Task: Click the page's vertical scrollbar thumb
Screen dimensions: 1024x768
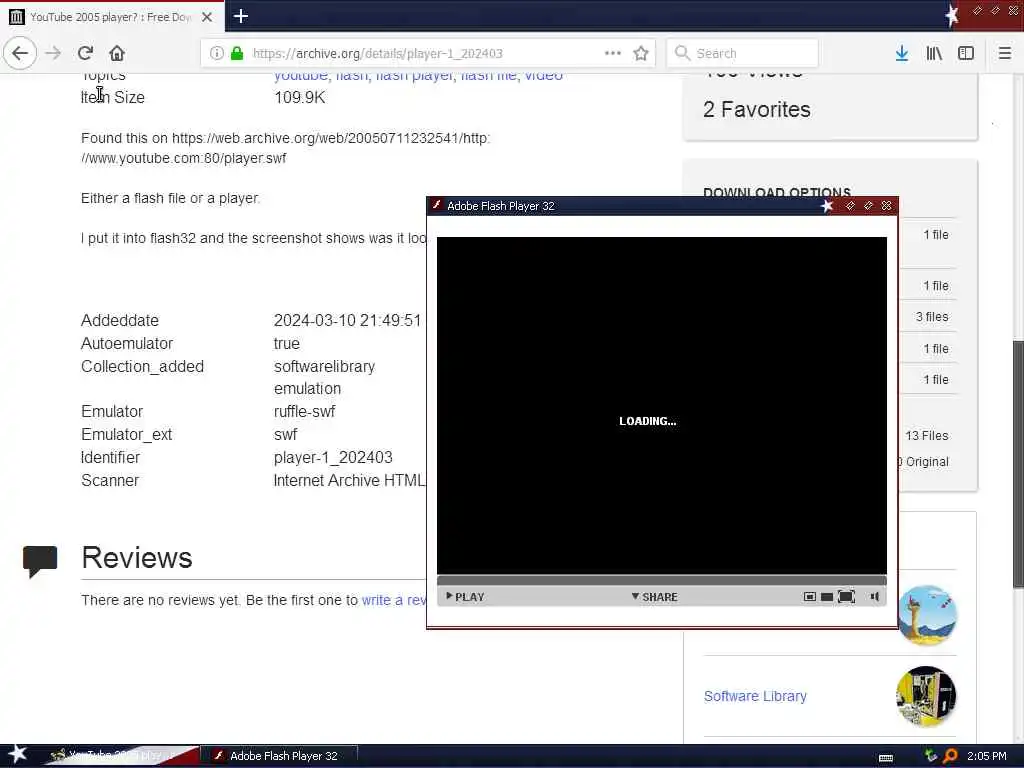Action: [1017, 464]
